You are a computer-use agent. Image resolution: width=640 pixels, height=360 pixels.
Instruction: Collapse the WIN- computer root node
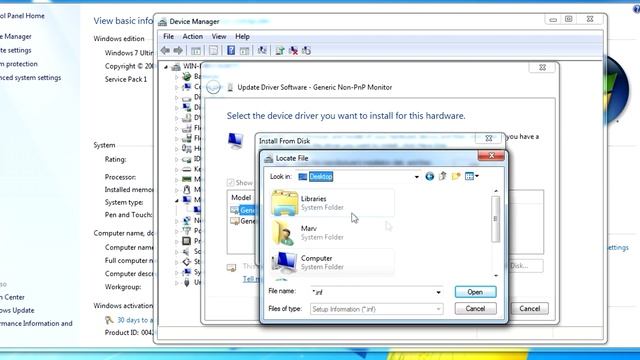[x=166, y=67]
